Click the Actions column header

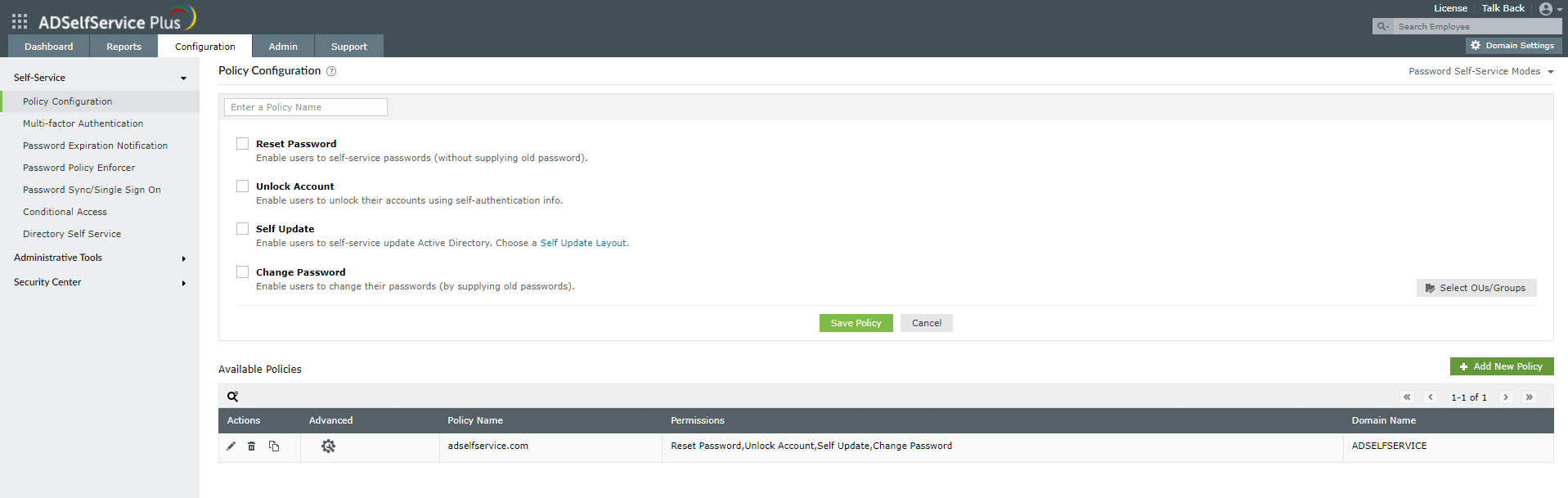pyautogui.click(x=244, y=420)
